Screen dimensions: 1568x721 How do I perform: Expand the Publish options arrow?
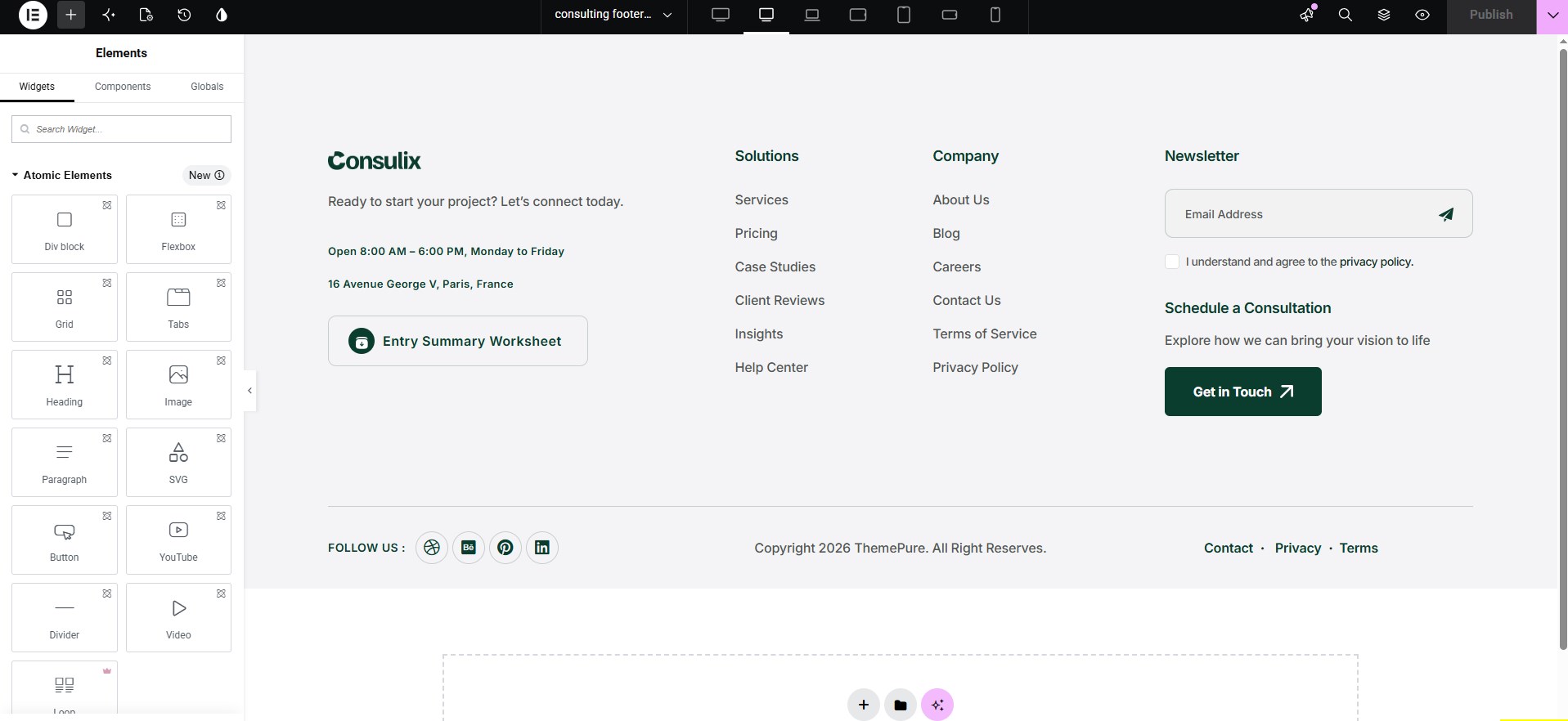(x=1552, y=15)
